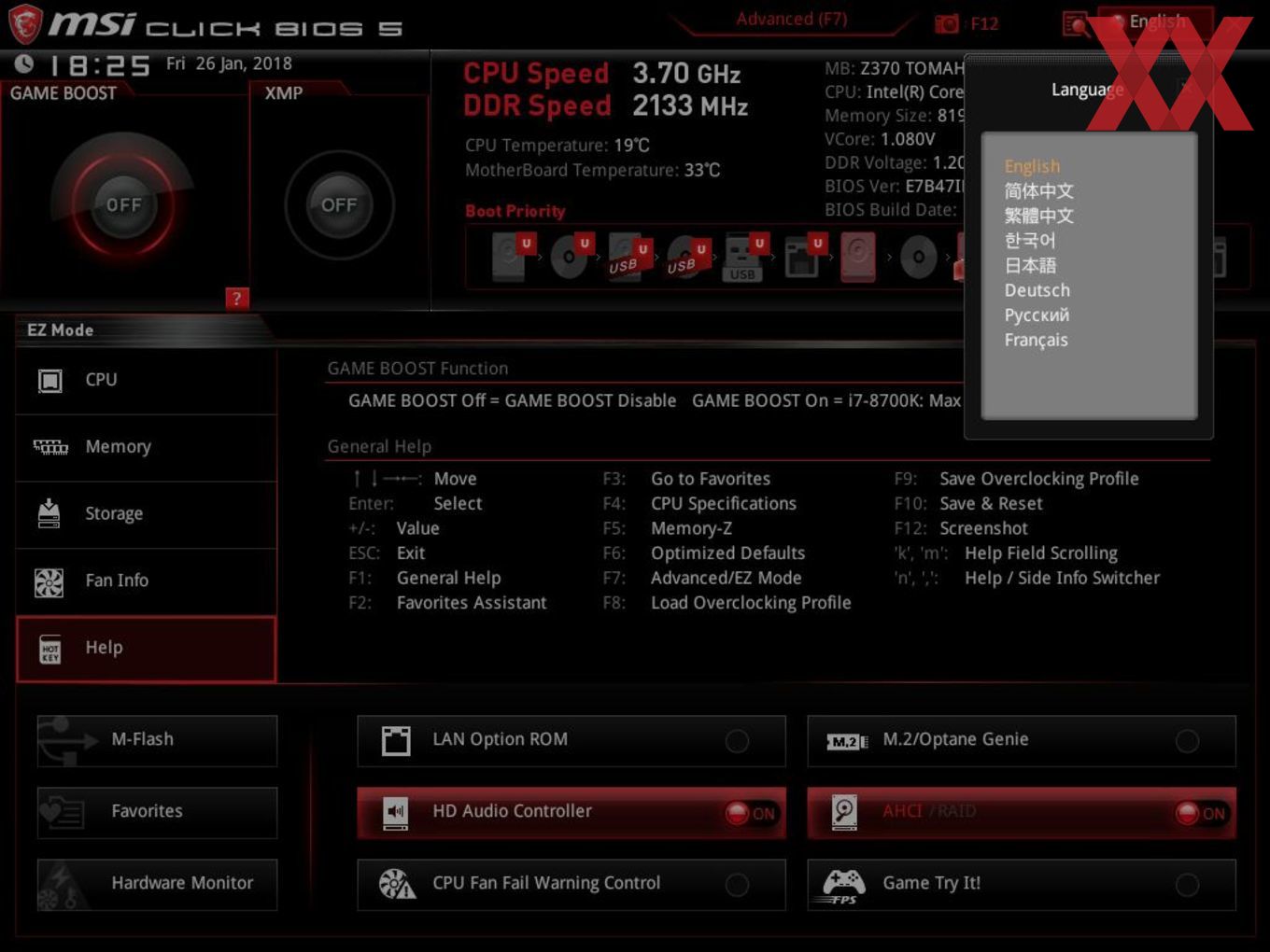The height and width of the screenshot is (952, 1270).
Task: Click the Save & Reset help entry
Action: coord(991,504)
